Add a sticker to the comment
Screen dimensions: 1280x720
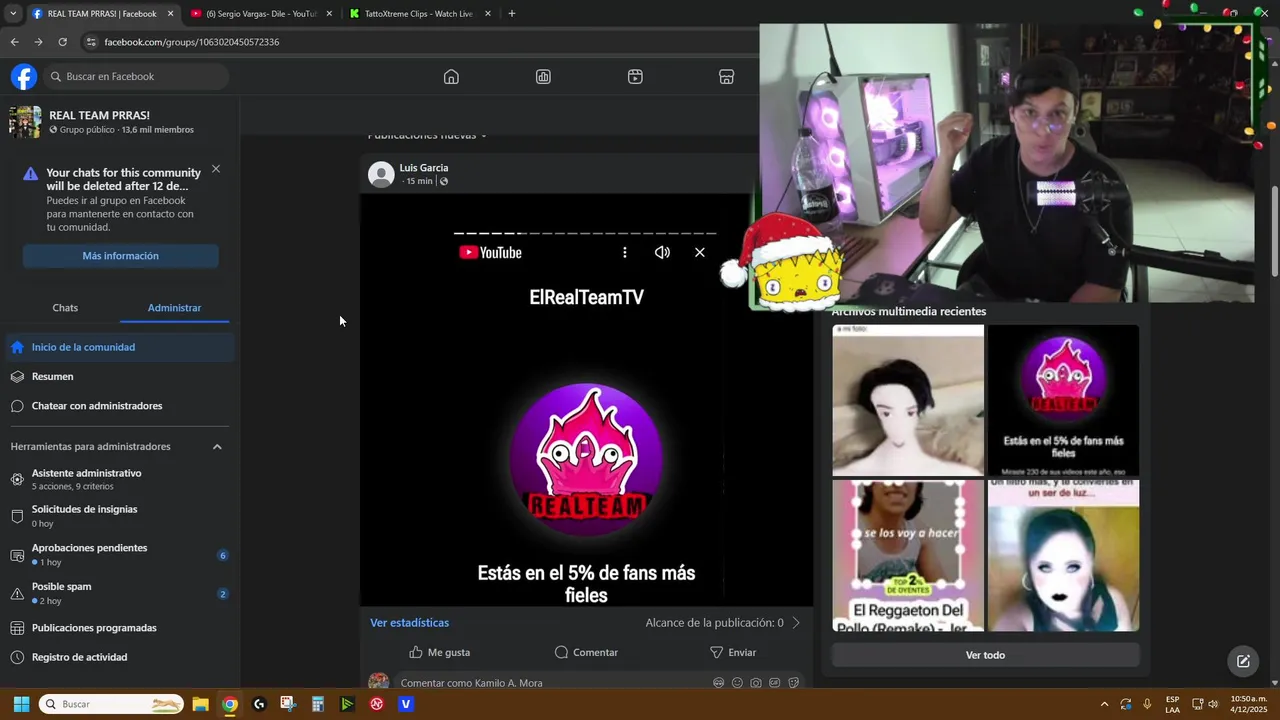793,683
